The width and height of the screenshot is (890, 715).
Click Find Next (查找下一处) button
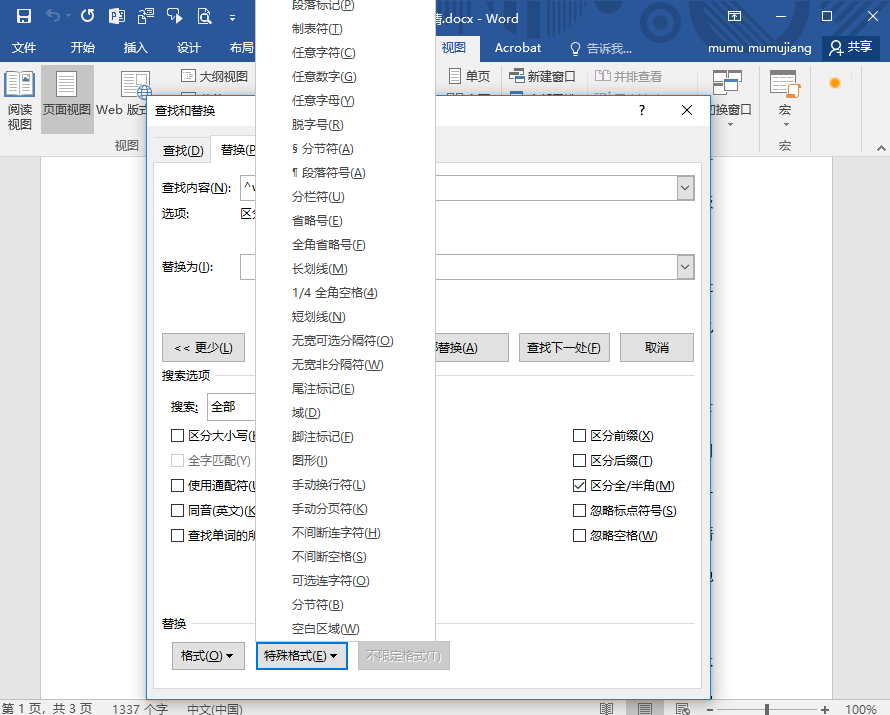click(x=564, y=347)
